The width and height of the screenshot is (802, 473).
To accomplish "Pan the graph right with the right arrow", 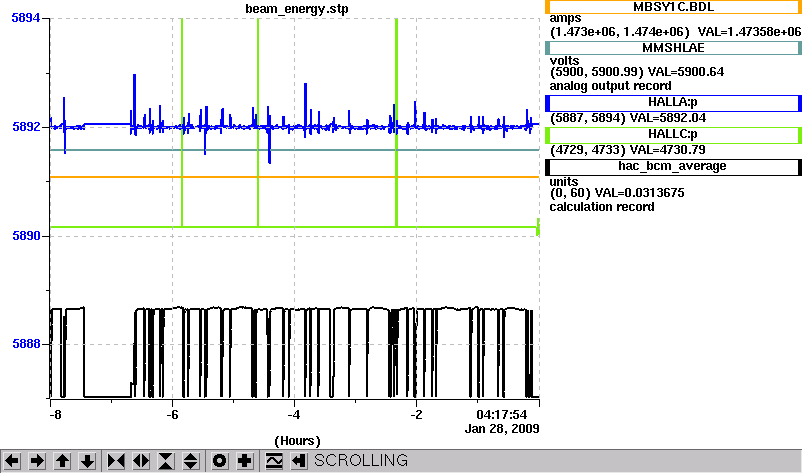I will coord(37,461).
